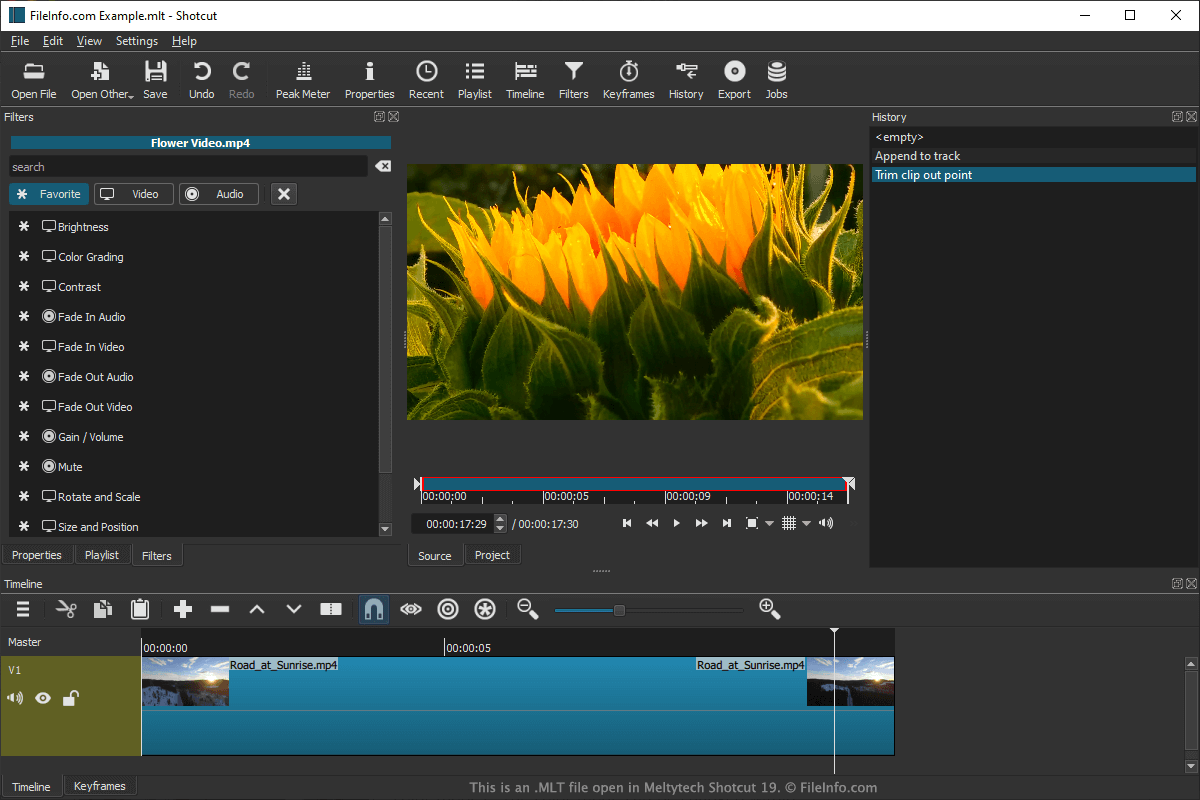1200x800 pixels.
Task: Zoom out the timeline
Action: click(x=527, y=609)
